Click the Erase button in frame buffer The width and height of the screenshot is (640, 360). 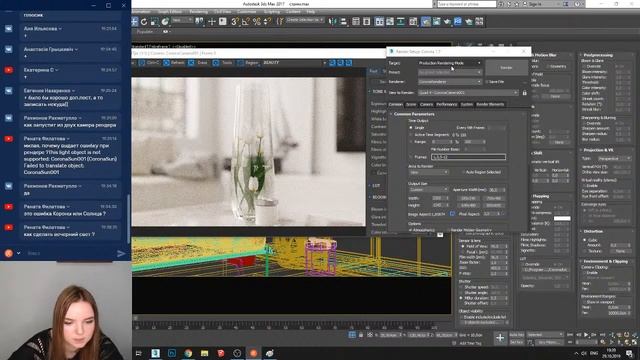coord(198,63)
